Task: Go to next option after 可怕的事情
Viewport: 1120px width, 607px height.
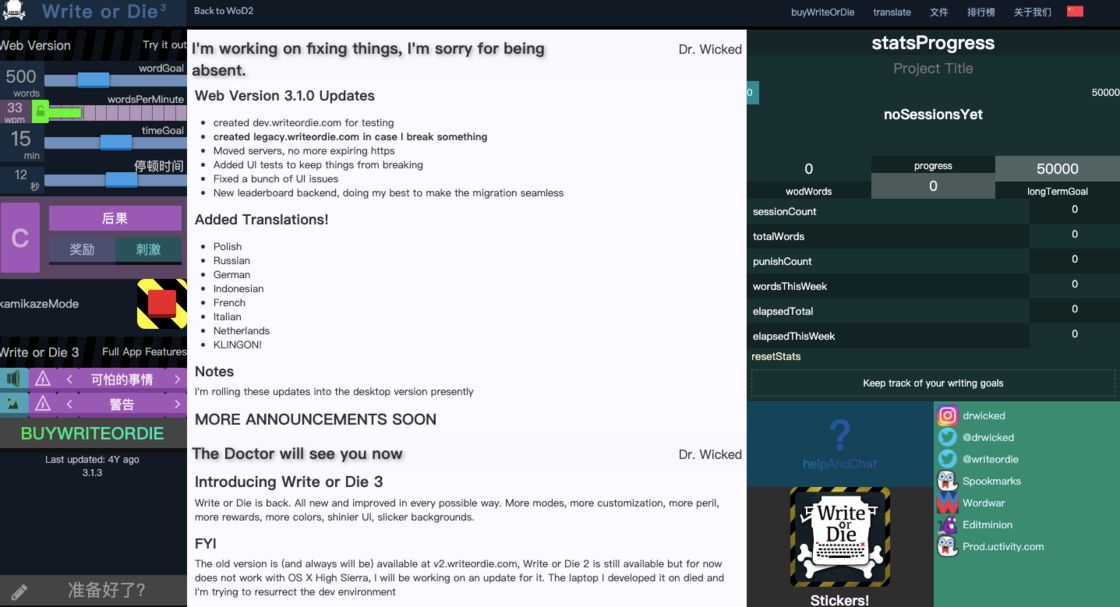Action: (177, 379)
